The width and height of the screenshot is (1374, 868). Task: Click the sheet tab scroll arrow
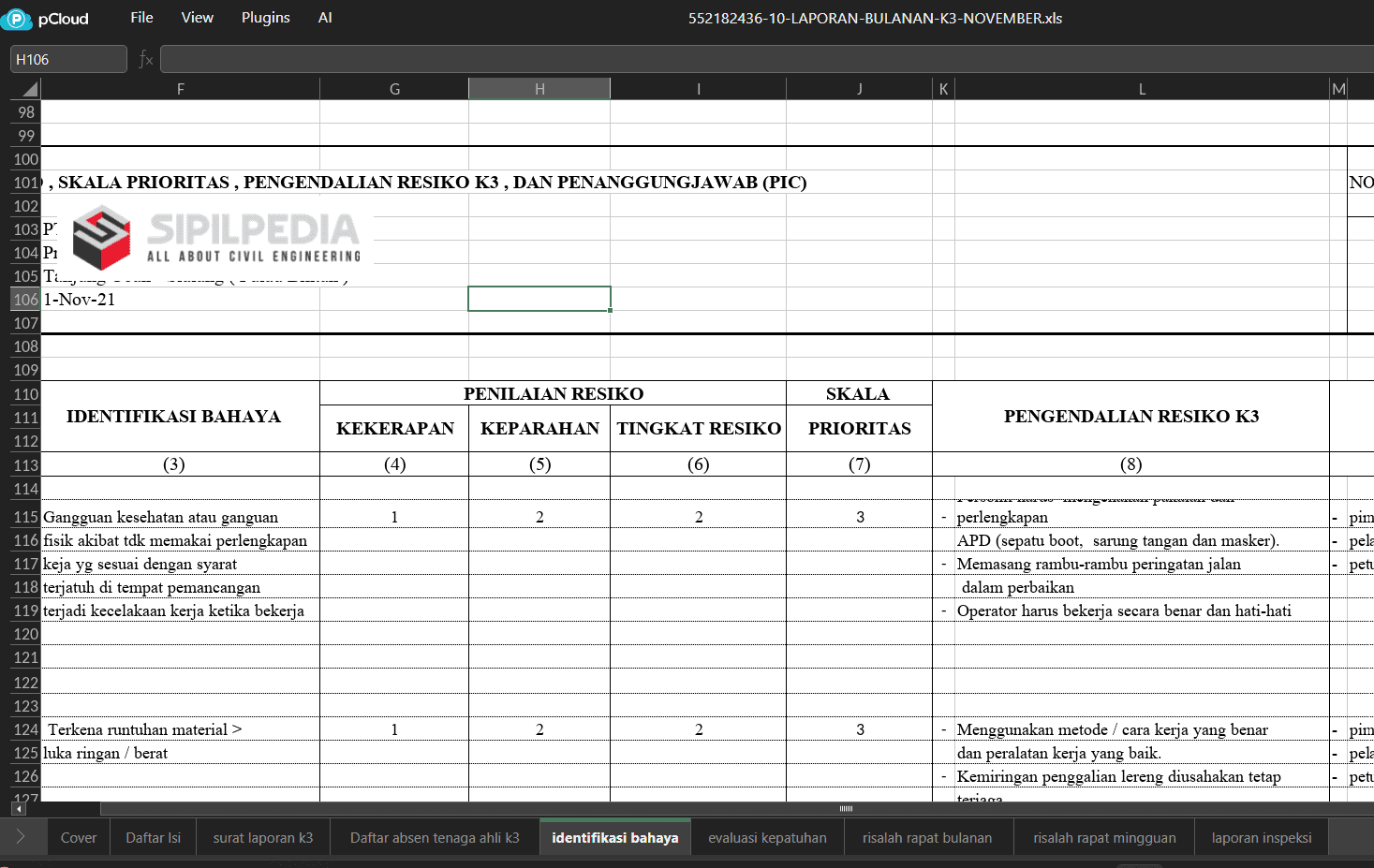coord(21,837)
